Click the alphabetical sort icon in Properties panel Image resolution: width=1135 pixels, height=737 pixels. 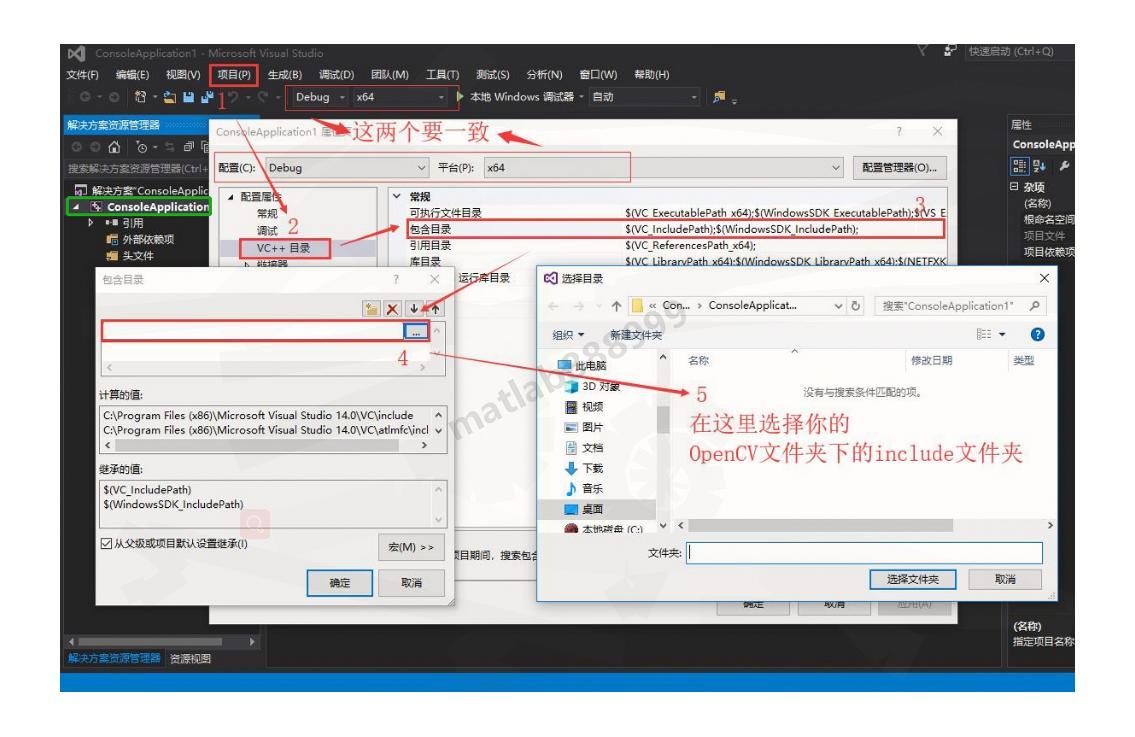coord(1039,166)
